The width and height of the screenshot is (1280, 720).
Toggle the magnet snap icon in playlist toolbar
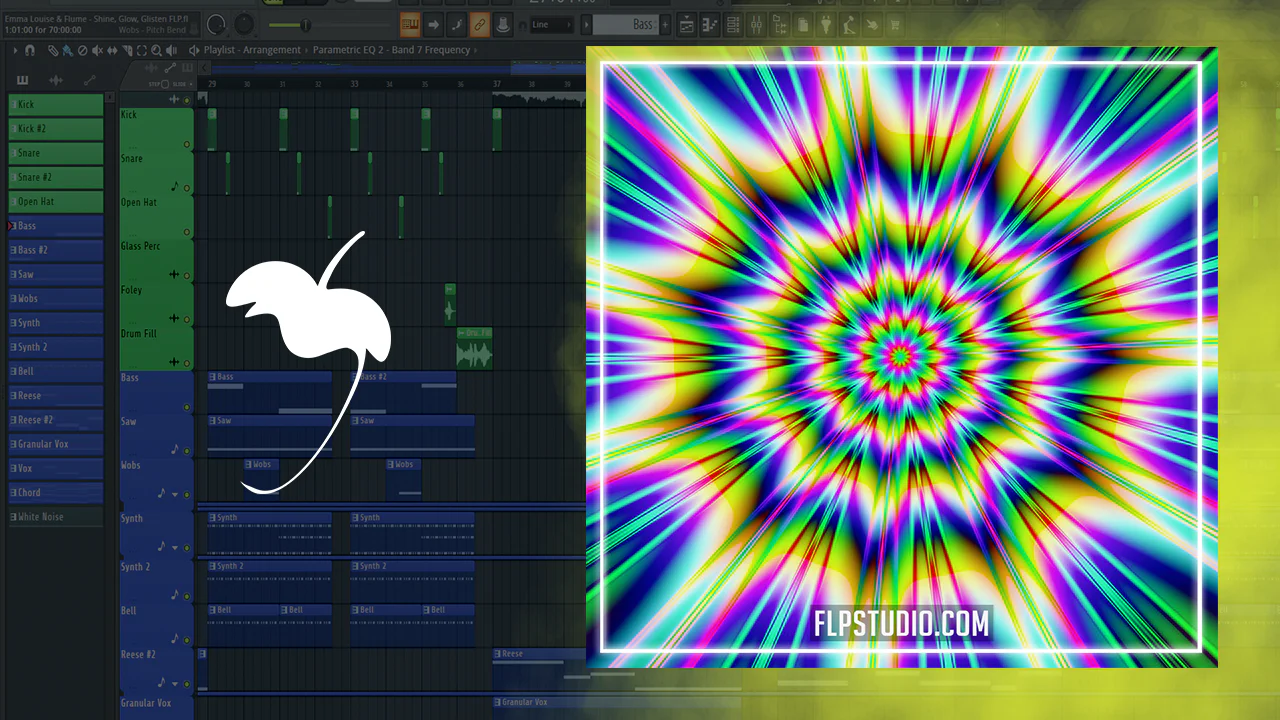tap(30, 50)
